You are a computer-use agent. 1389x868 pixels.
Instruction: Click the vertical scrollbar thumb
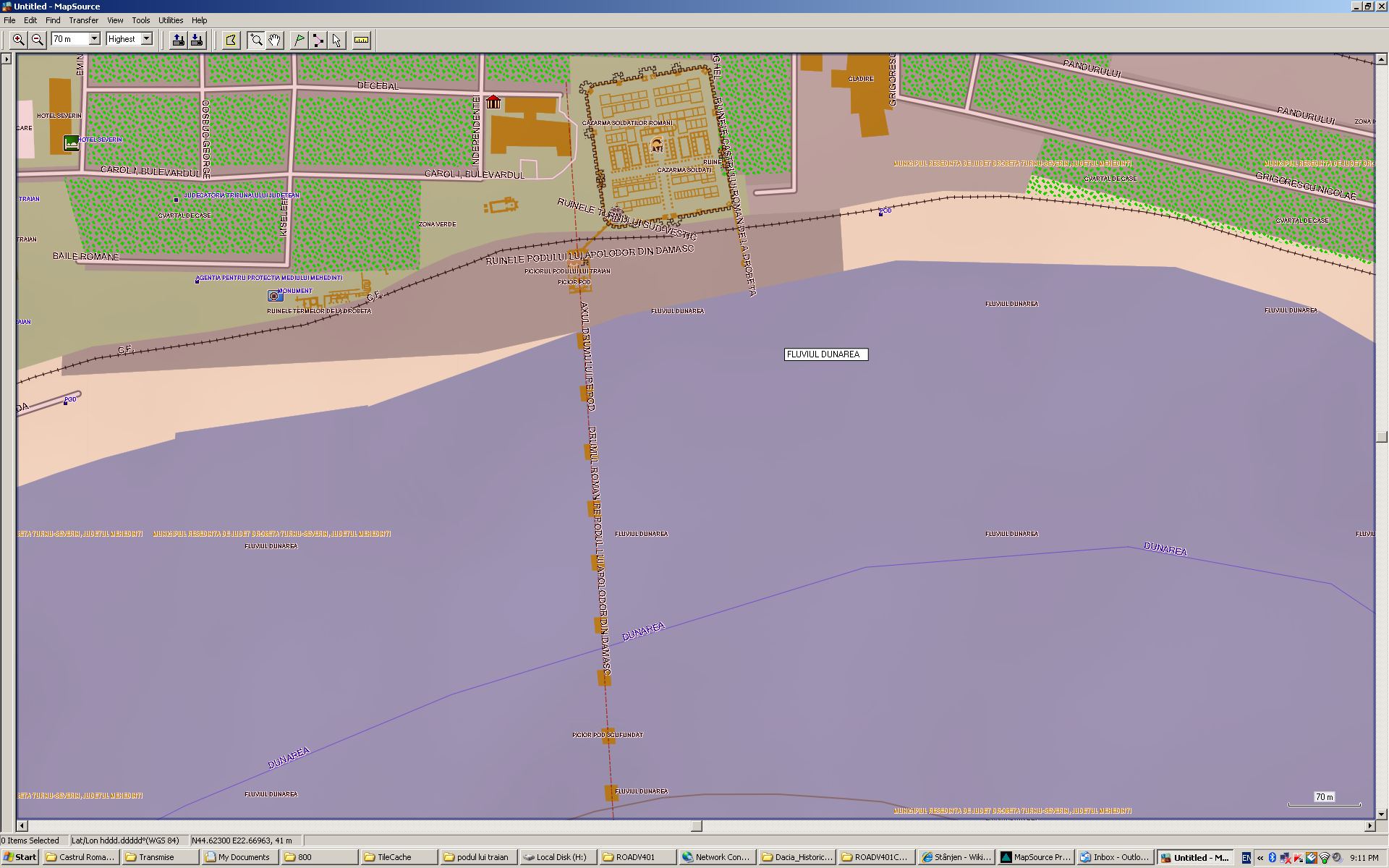[1382, 436]
